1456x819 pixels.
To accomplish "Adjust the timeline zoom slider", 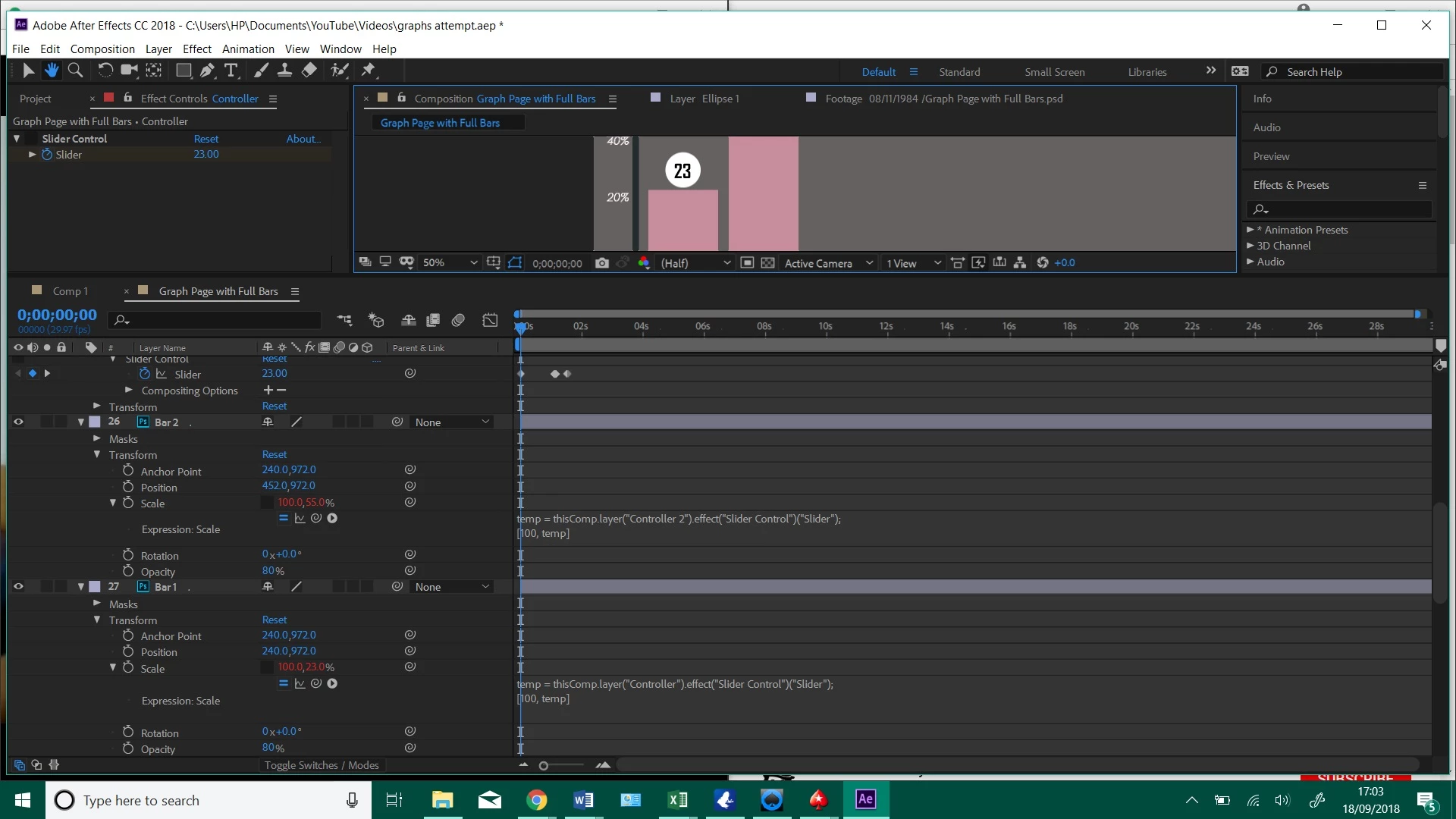I will click(544, 766).
